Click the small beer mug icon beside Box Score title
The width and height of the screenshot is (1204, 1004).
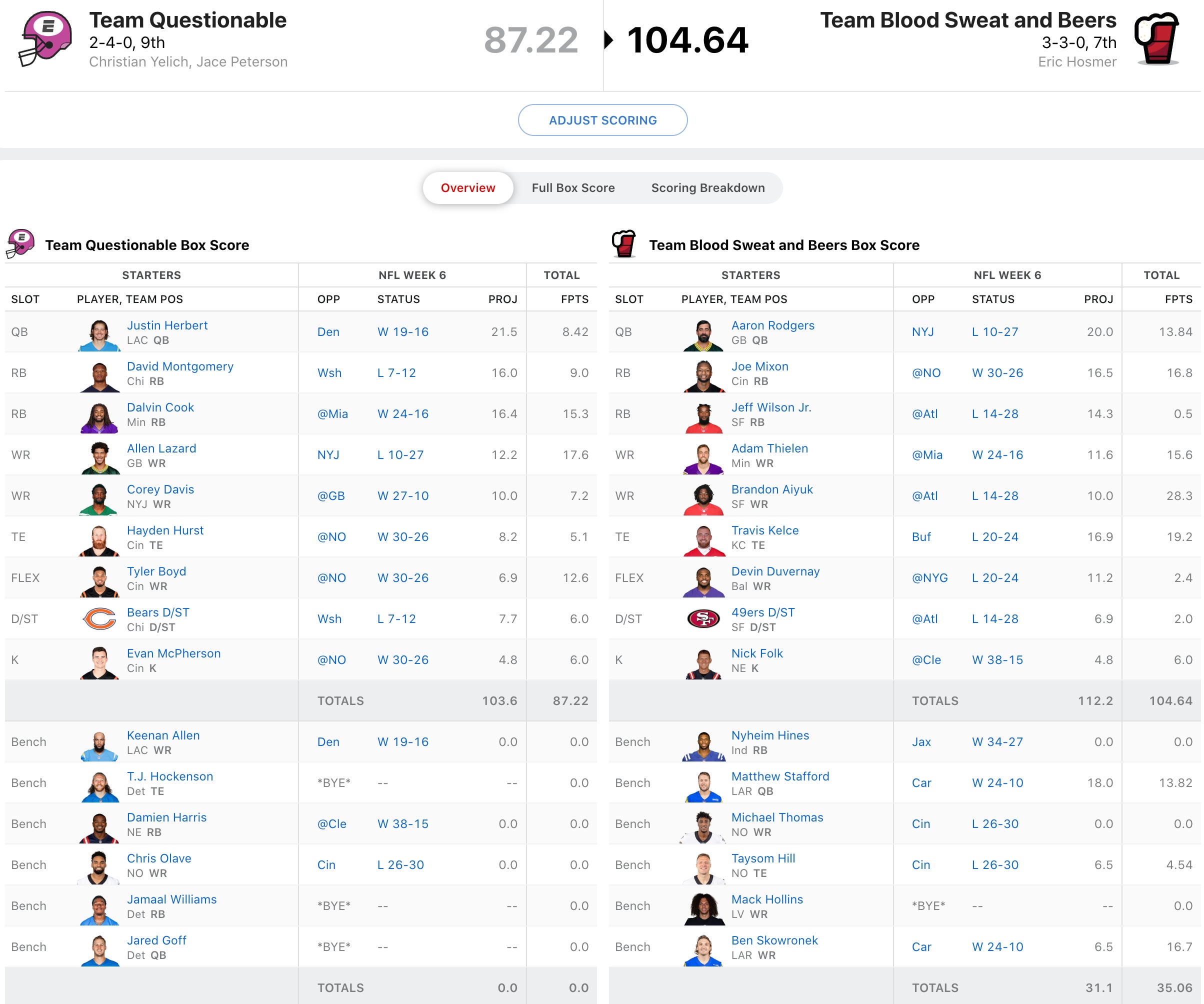click(624, 244)
